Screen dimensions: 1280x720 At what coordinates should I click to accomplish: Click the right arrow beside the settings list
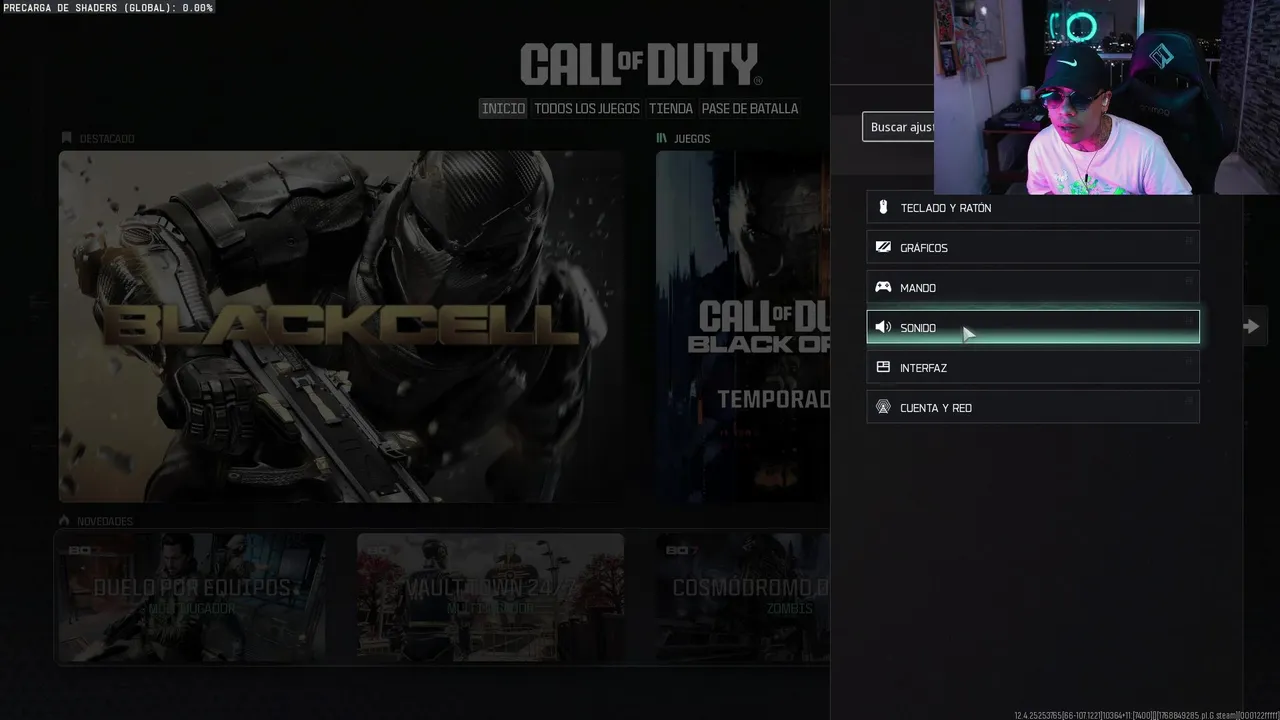[x=1251, y=326]
